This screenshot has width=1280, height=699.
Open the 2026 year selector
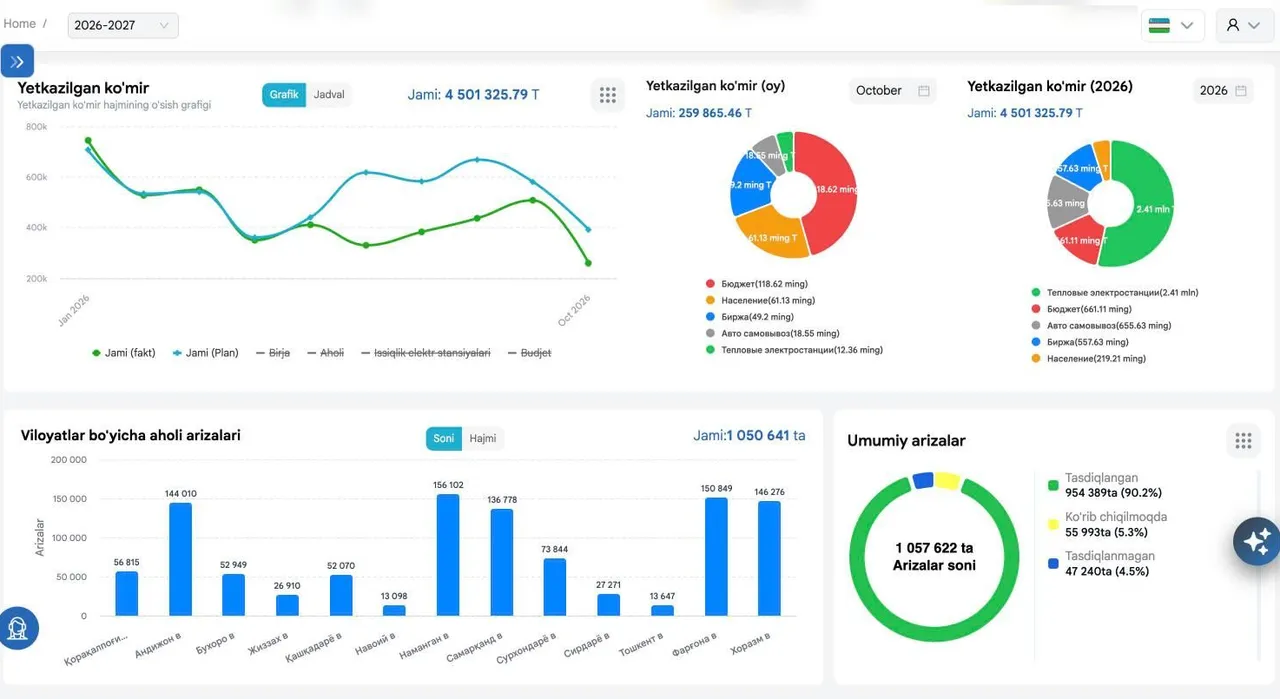click(x=1223, y=91)
